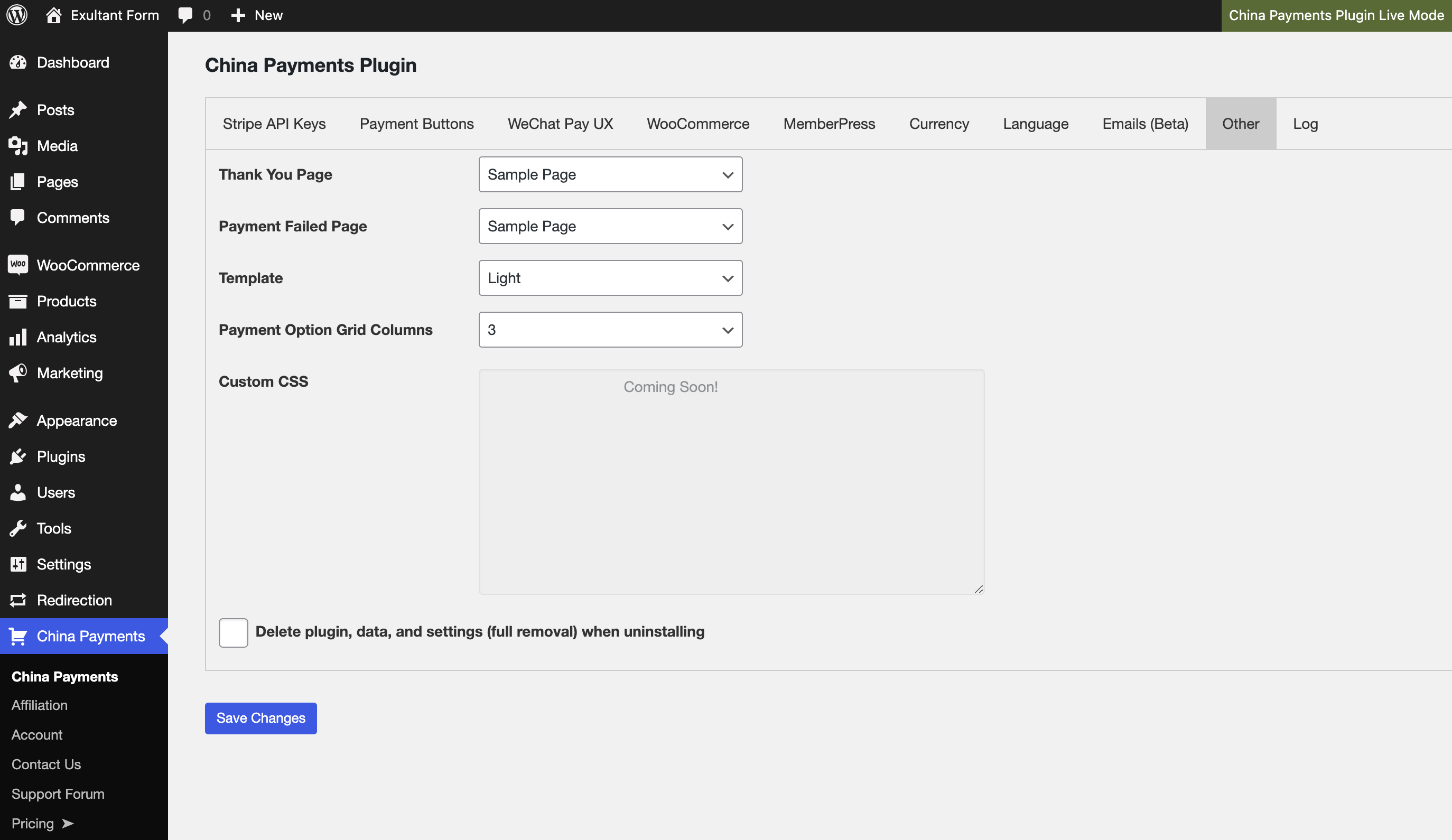Open the WooCommerce sidebar menu item
The height and width of the screenshot is (840, 1452).
point(84,265)
